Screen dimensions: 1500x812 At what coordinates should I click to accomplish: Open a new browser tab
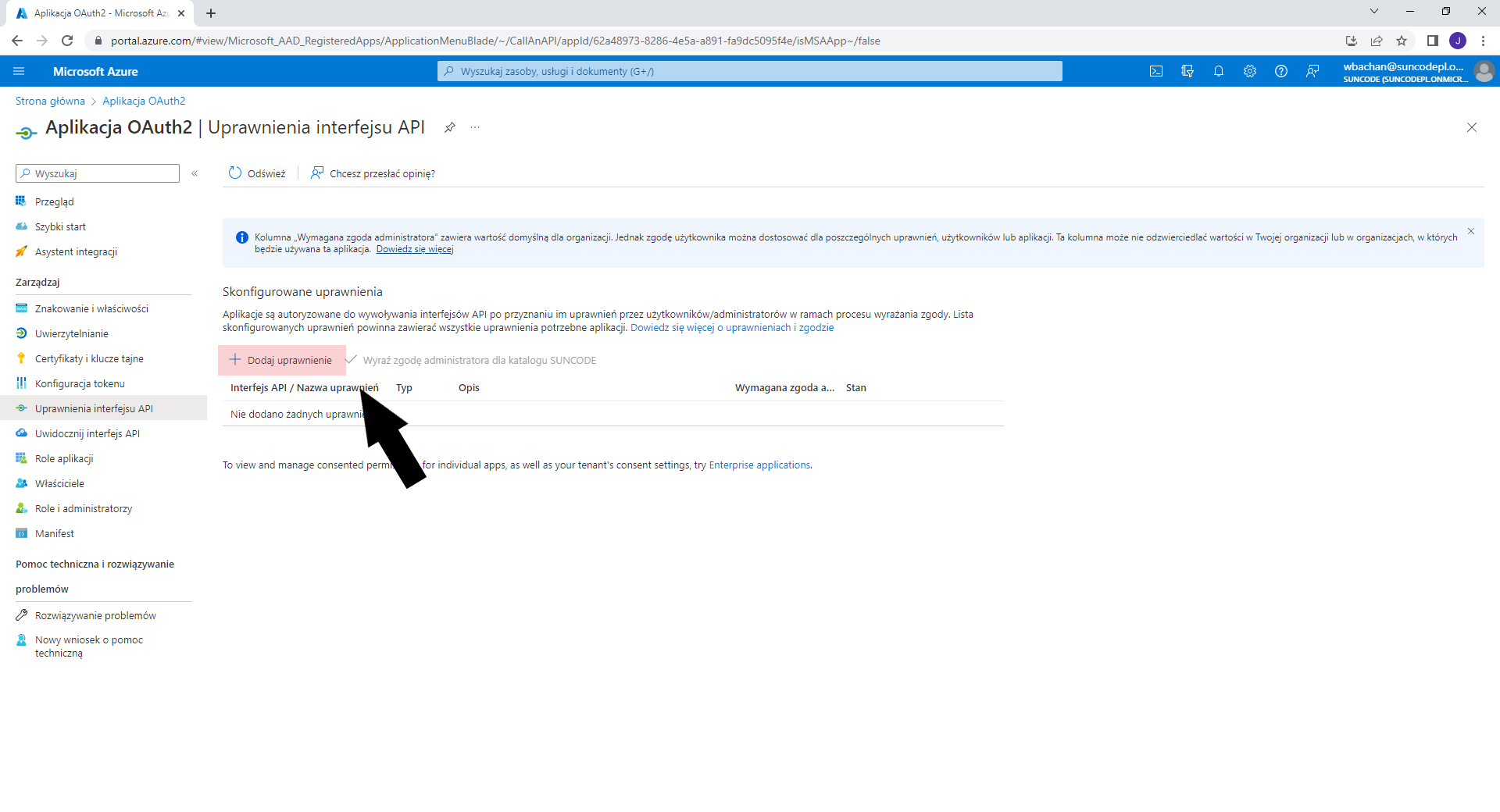[x=211, y=13]
